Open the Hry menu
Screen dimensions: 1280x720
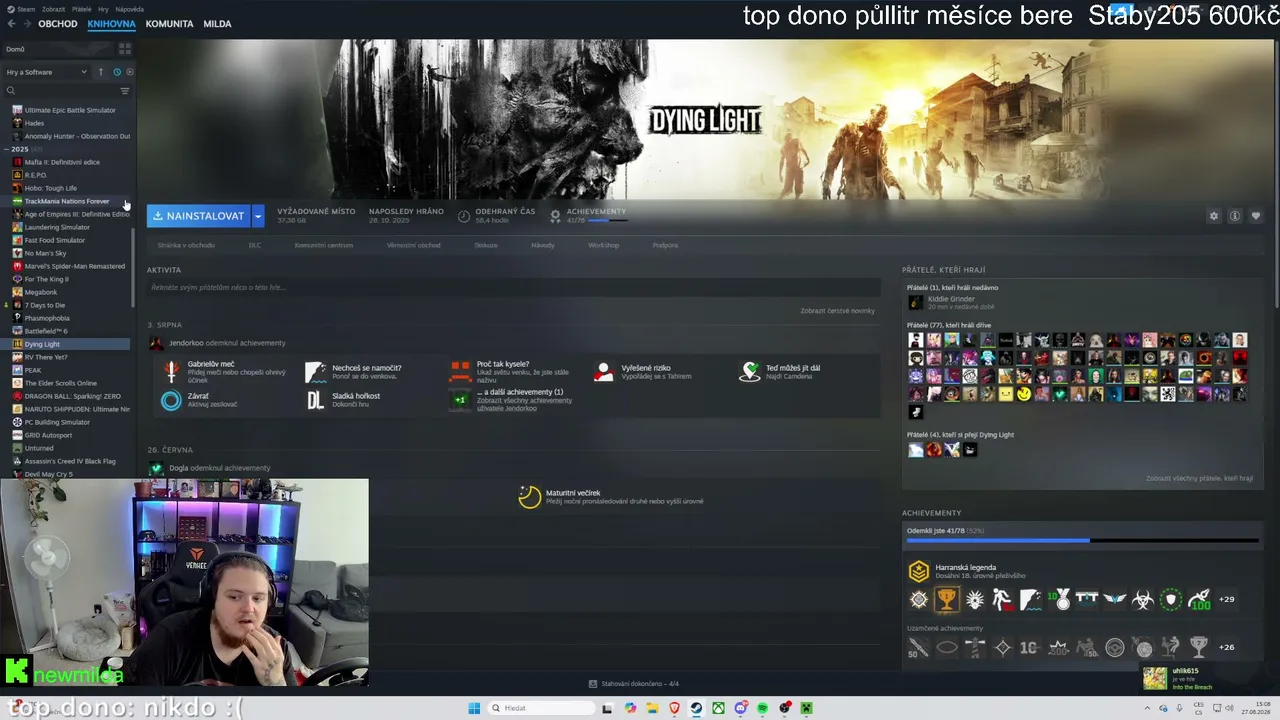(x=103, y=9)
